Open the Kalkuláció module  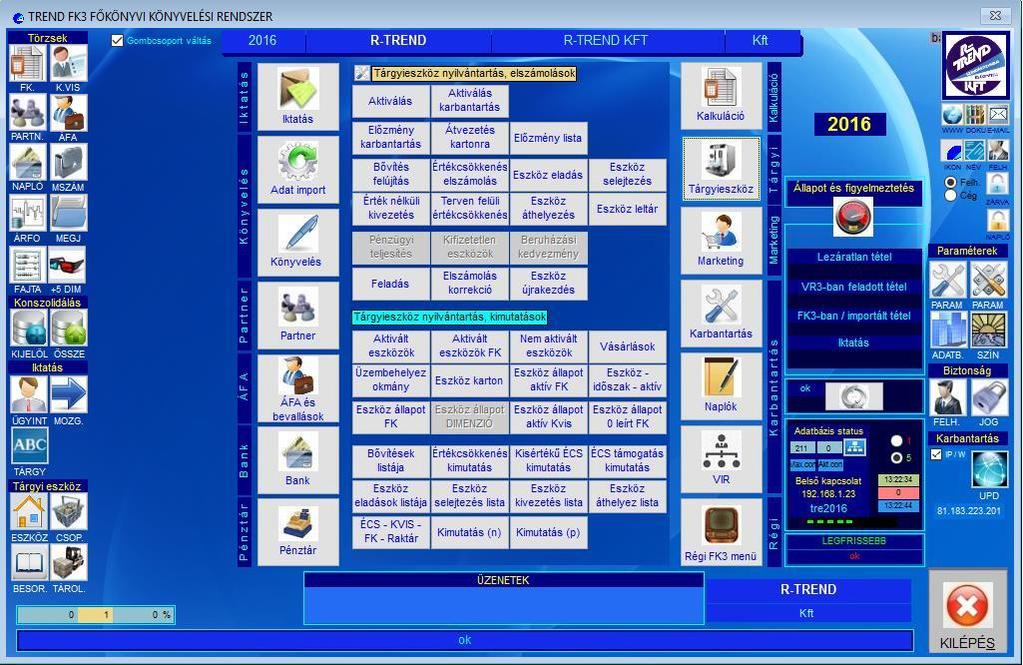pyautogui.click(x=721, y=96)
